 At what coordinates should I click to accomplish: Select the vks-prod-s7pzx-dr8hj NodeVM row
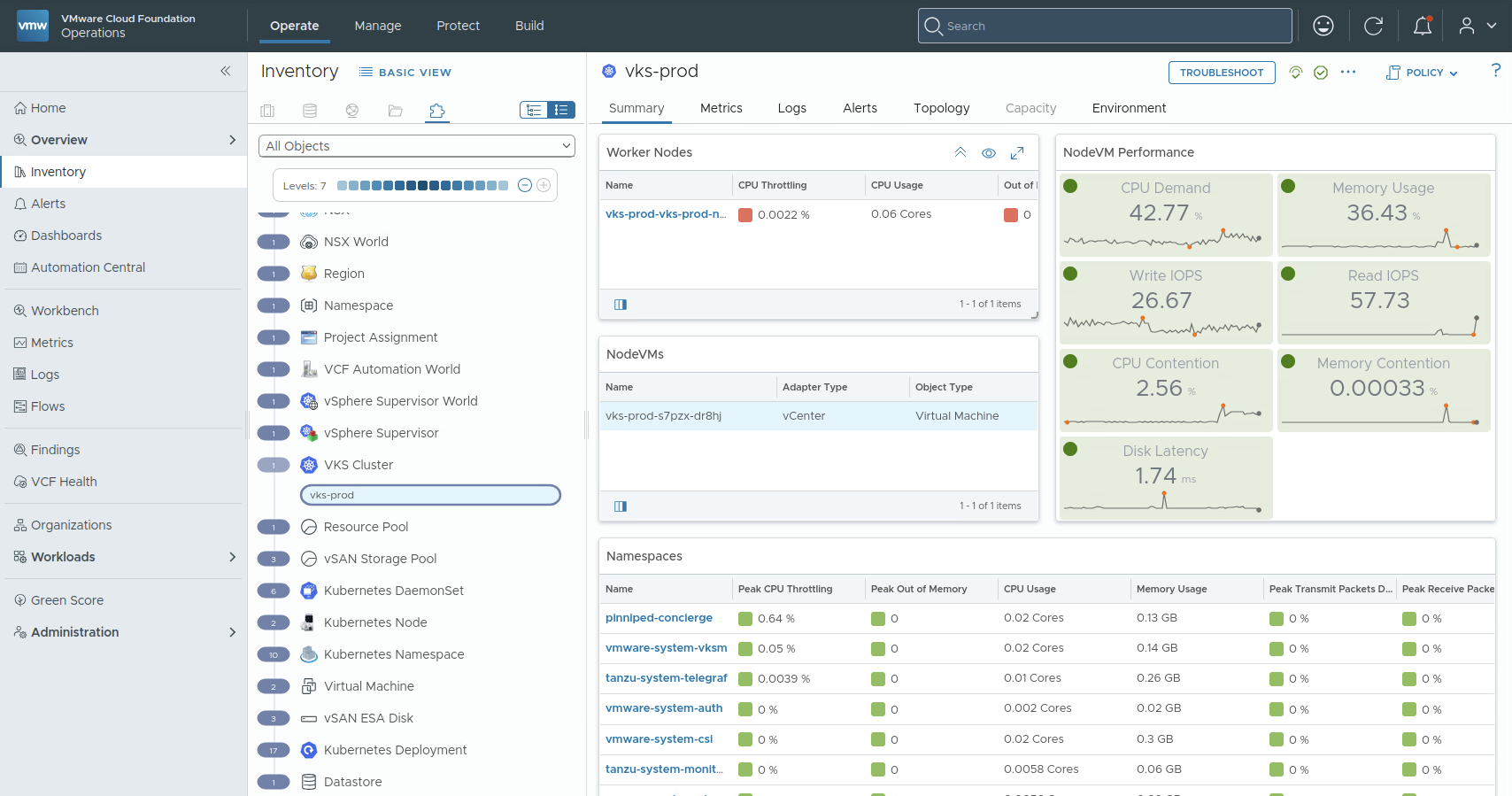818,416
